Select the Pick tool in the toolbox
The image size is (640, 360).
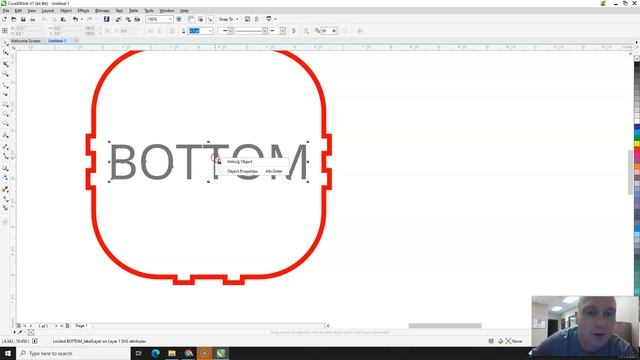(5, 43)
